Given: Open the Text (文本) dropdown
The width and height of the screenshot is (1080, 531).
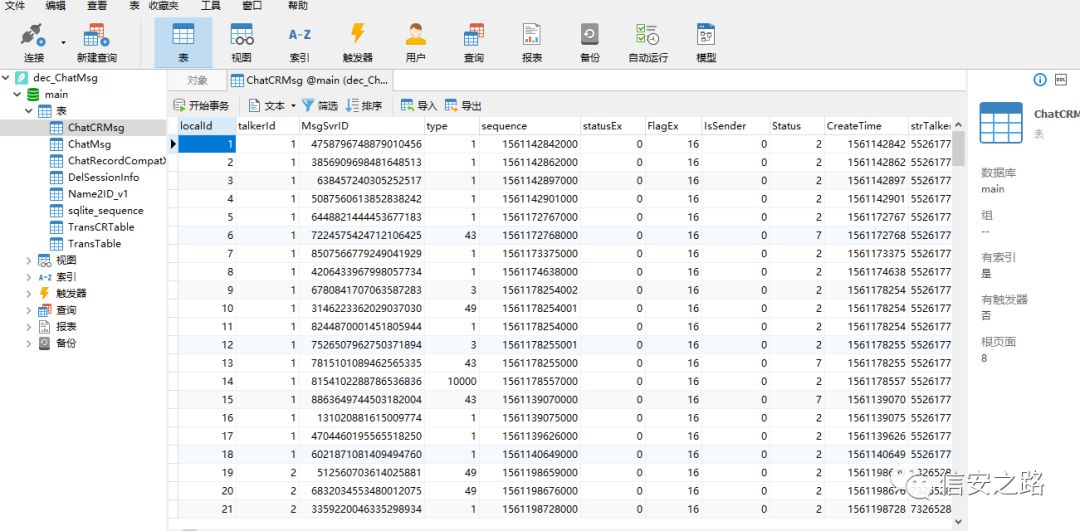Looking at the screenshot, I should 267,106.
